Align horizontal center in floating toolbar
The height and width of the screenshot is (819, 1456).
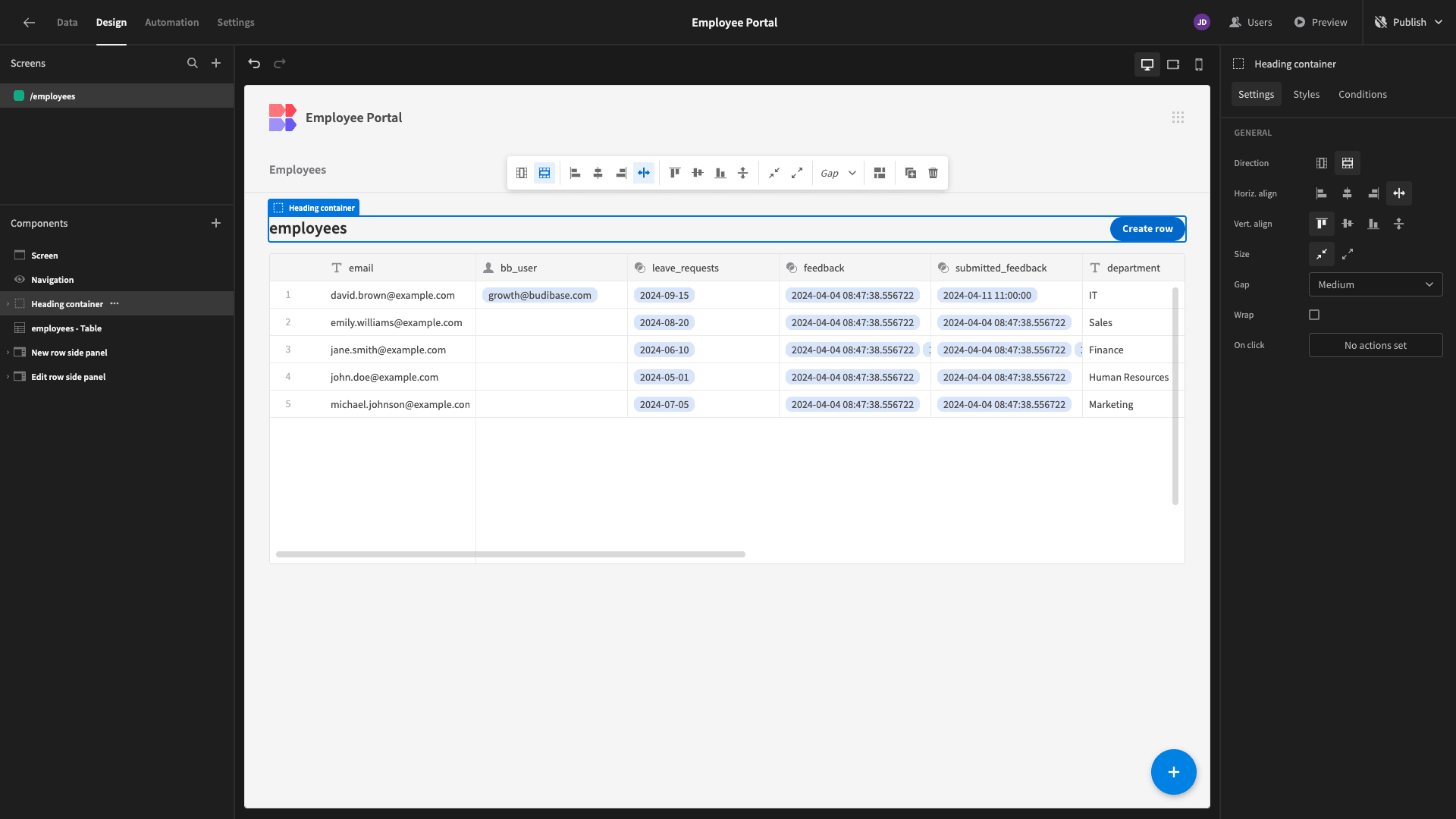click(598, 173)
